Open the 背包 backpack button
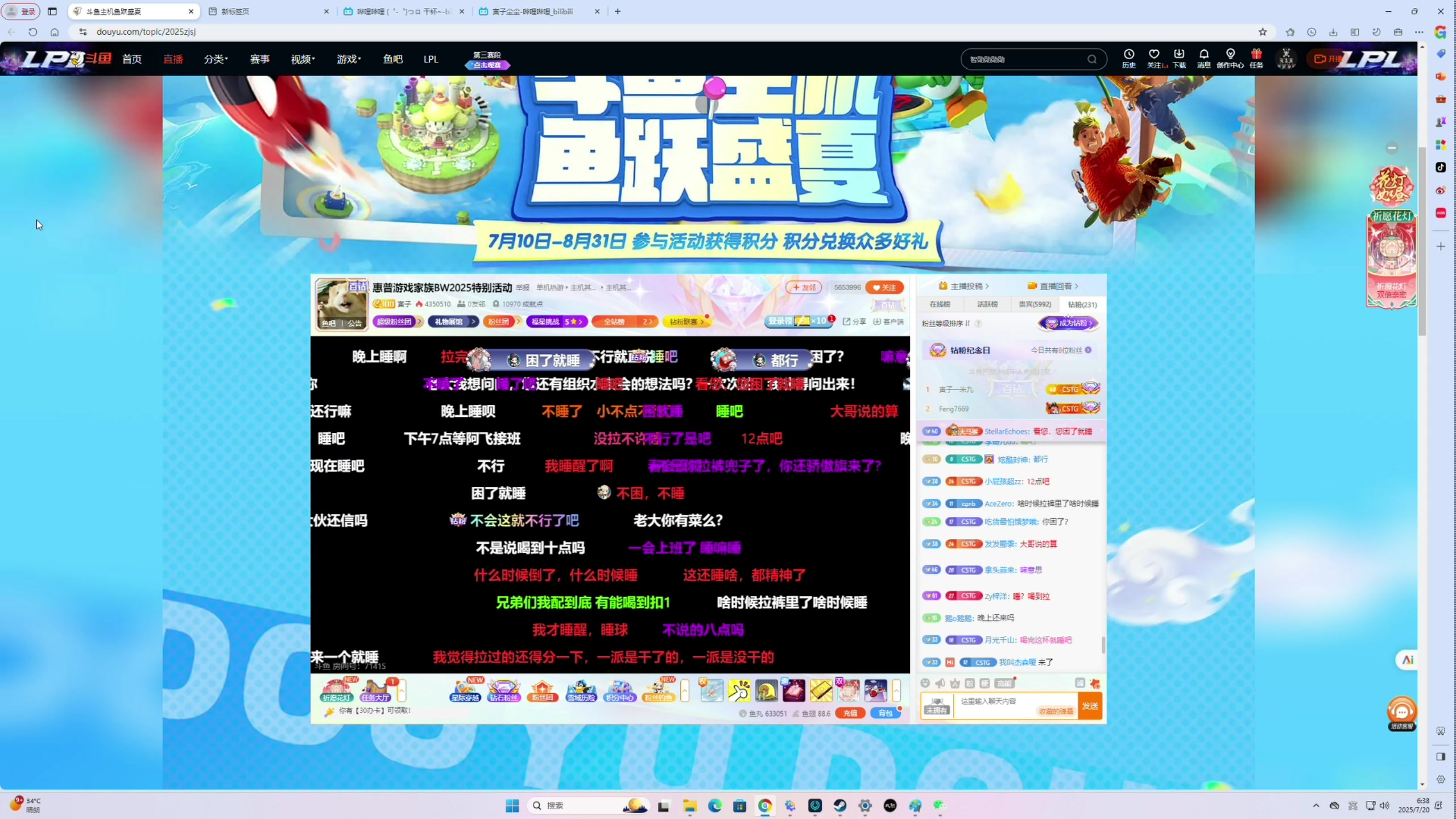Screen dimensions: 1456x819 886,713
